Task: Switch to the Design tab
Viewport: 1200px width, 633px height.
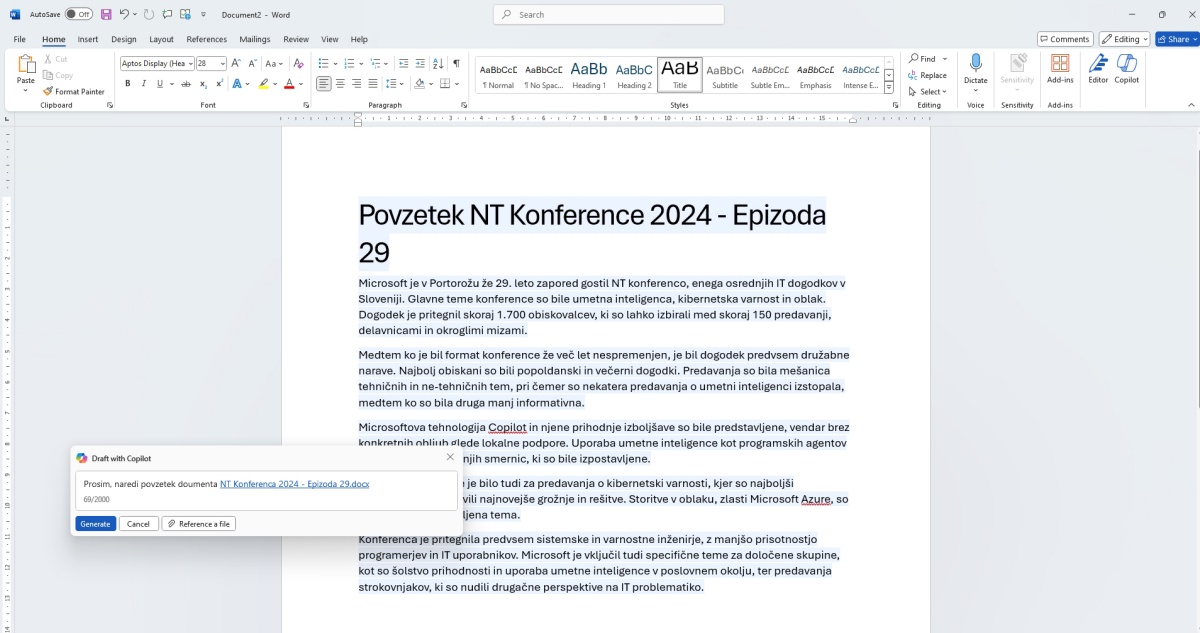Action: tap(124, 39)
